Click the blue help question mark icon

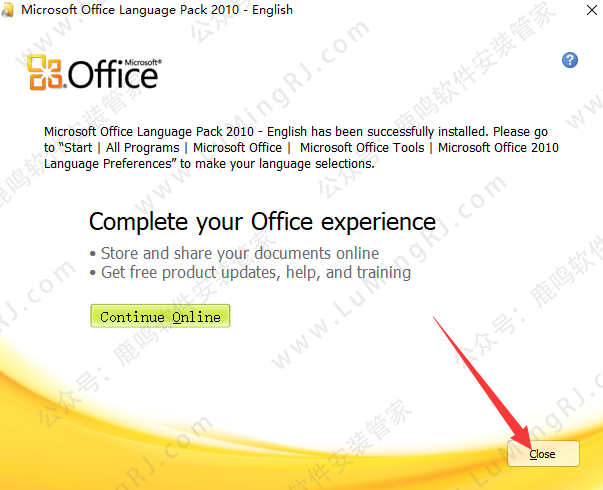570,60
